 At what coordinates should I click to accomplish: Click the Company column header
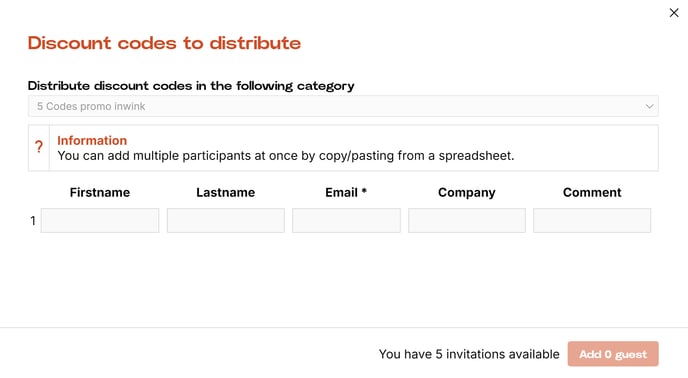coord(467,192)
